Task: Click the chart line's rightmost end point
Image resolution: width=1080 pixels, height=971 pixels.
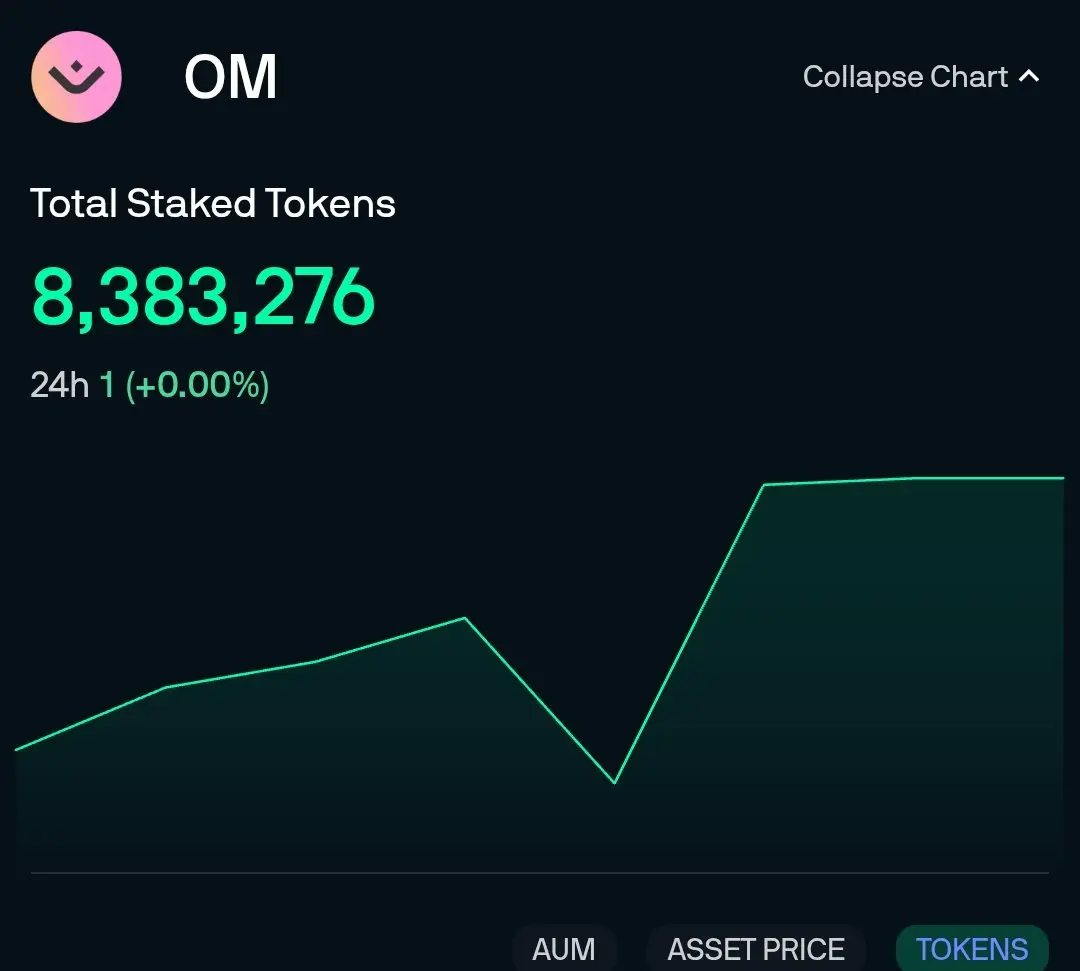Action: 1063,477
